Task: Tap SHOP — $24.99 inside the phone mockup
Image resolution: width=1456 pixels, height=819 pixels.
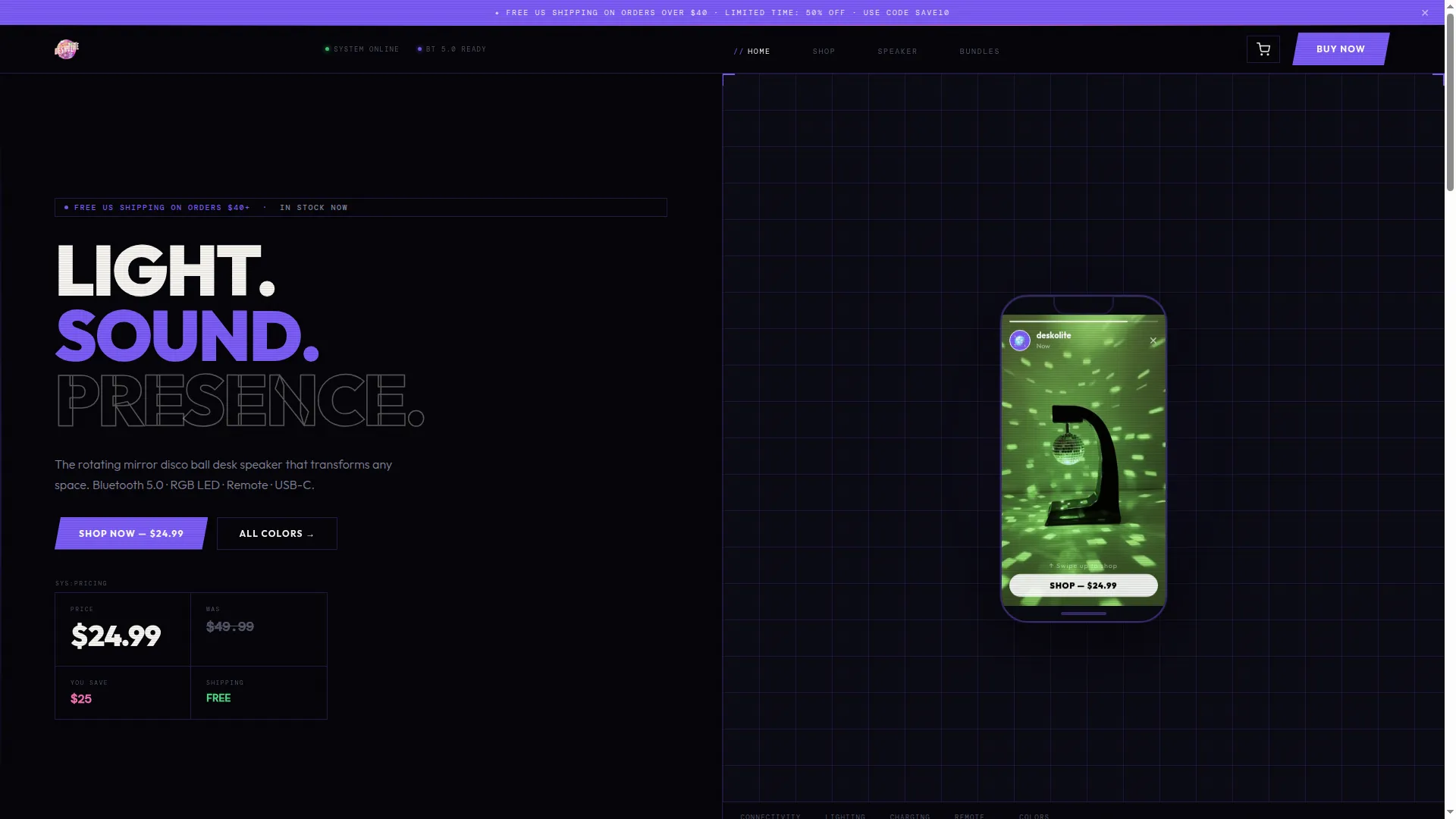Action: tap(1084, 585)
